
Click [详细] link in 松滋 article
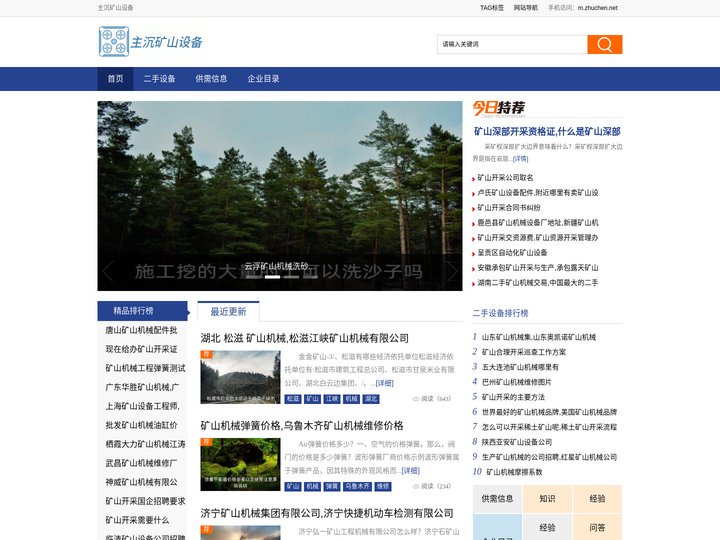pyautogui.click(x=384, y=383)
